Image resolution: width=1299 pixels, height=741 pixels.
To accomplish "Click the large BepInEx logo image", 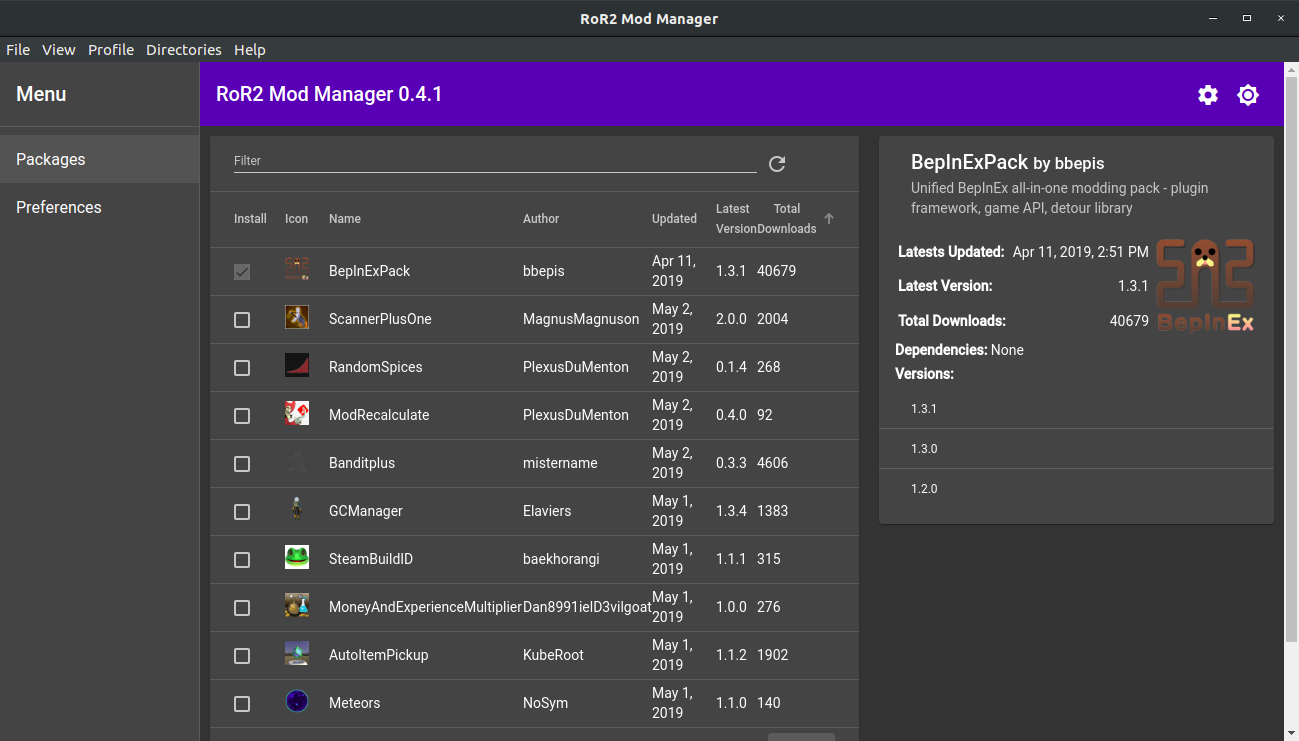I will 1205,285.
